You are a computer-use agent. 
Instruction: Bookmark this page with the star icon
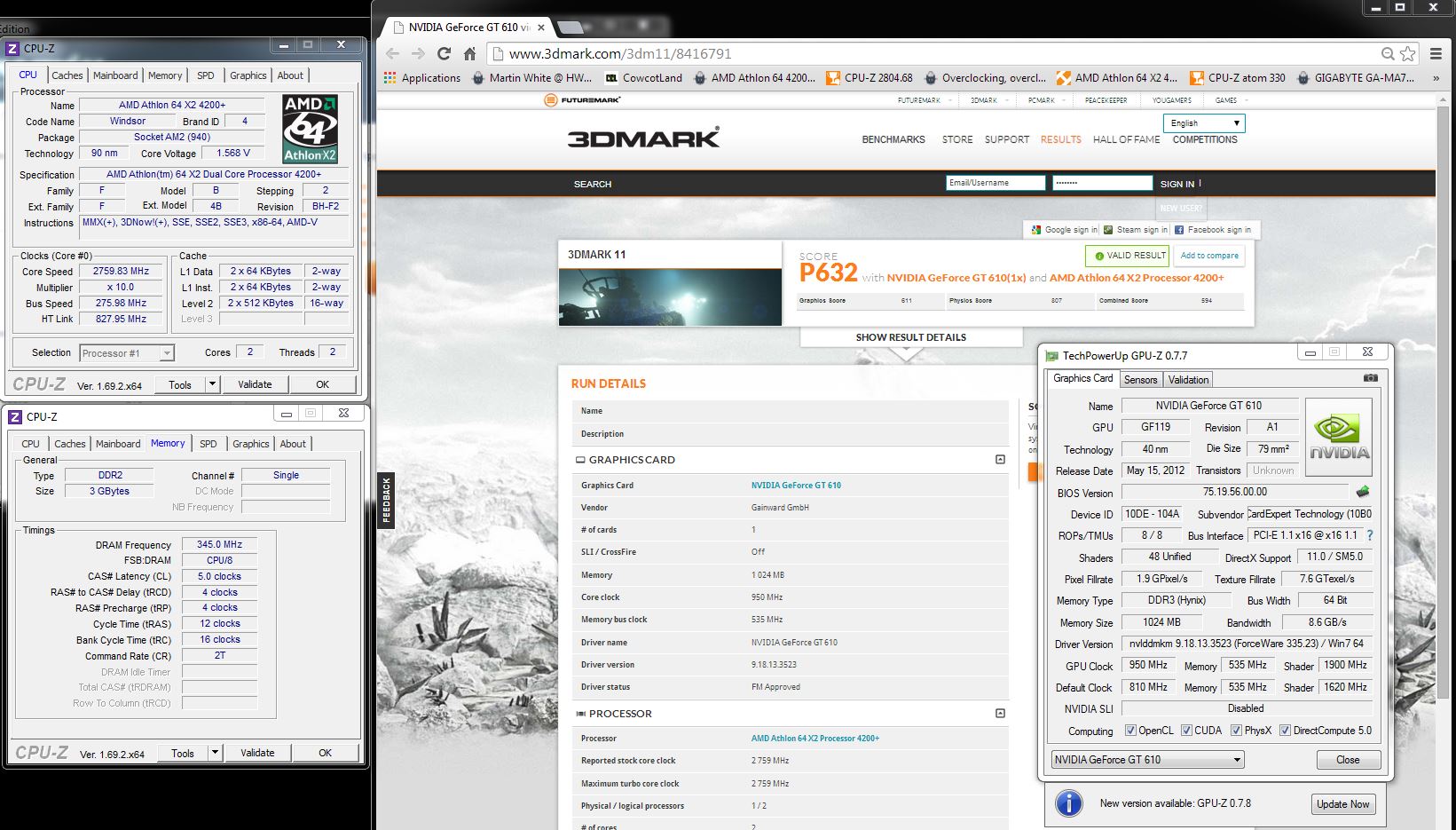coord(1407,54)
